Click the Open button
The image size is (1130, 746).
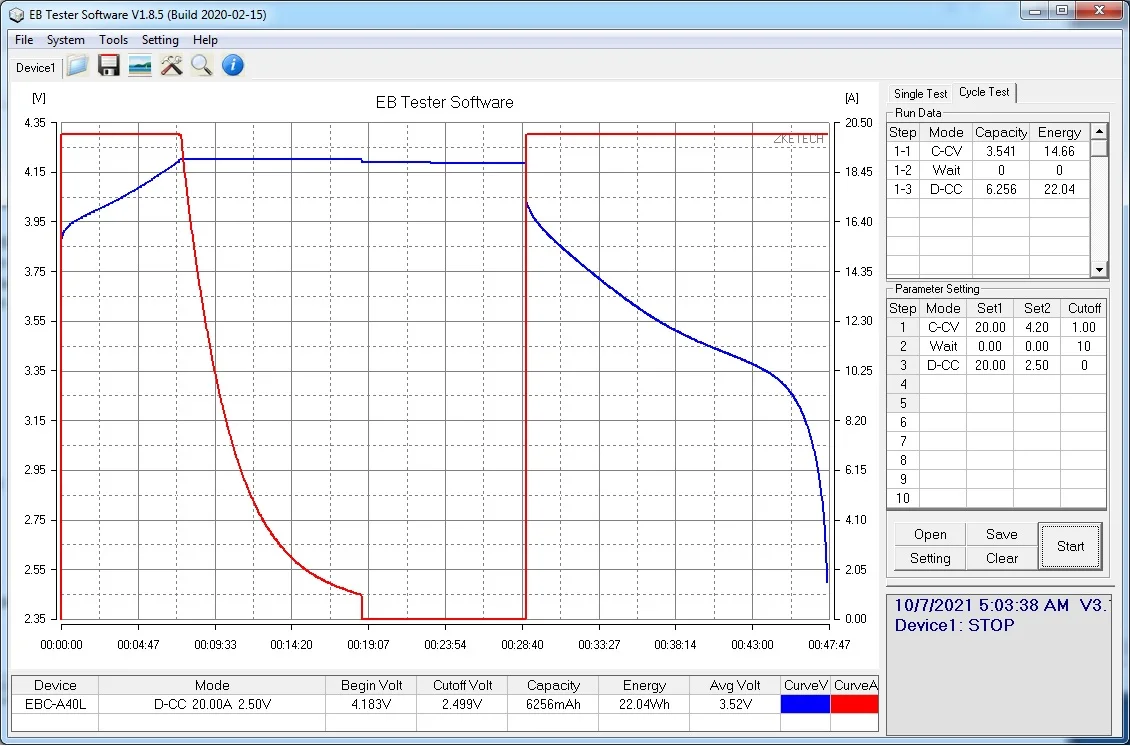(930, 534)
